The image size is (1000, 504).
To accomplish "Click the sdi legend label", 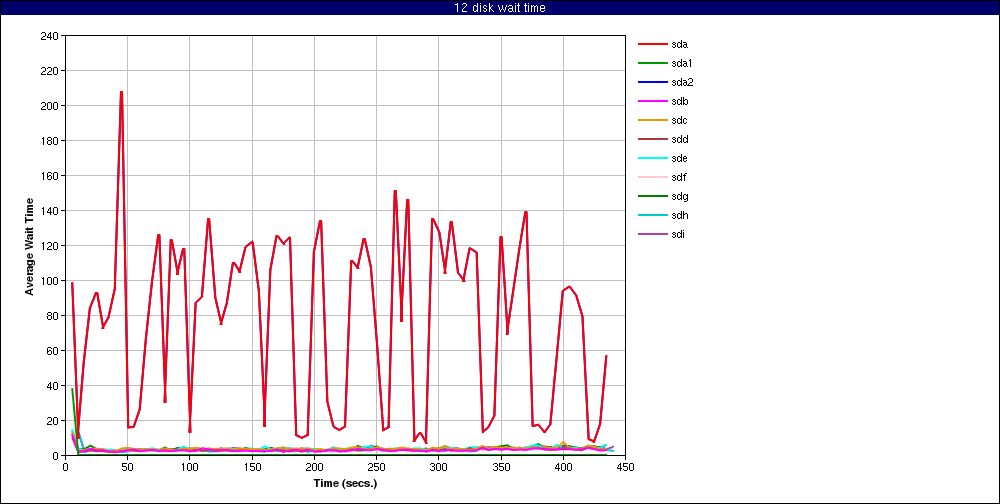I will (678, 234).
